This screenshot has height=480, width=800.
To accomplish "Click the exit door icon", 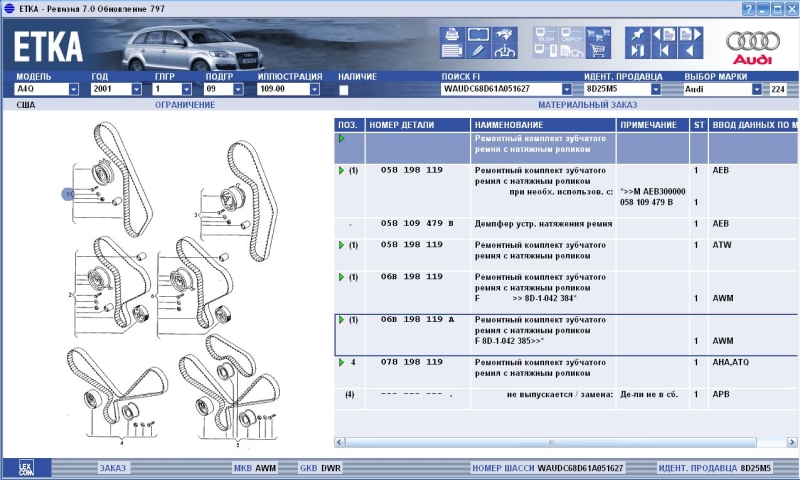I will point(638,51).
